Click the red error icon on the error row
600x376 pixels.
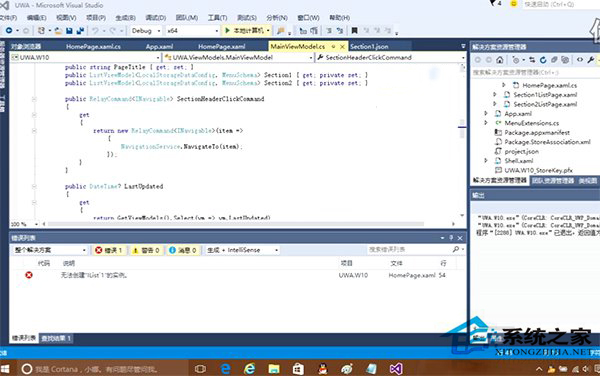[x=29, y=275]
